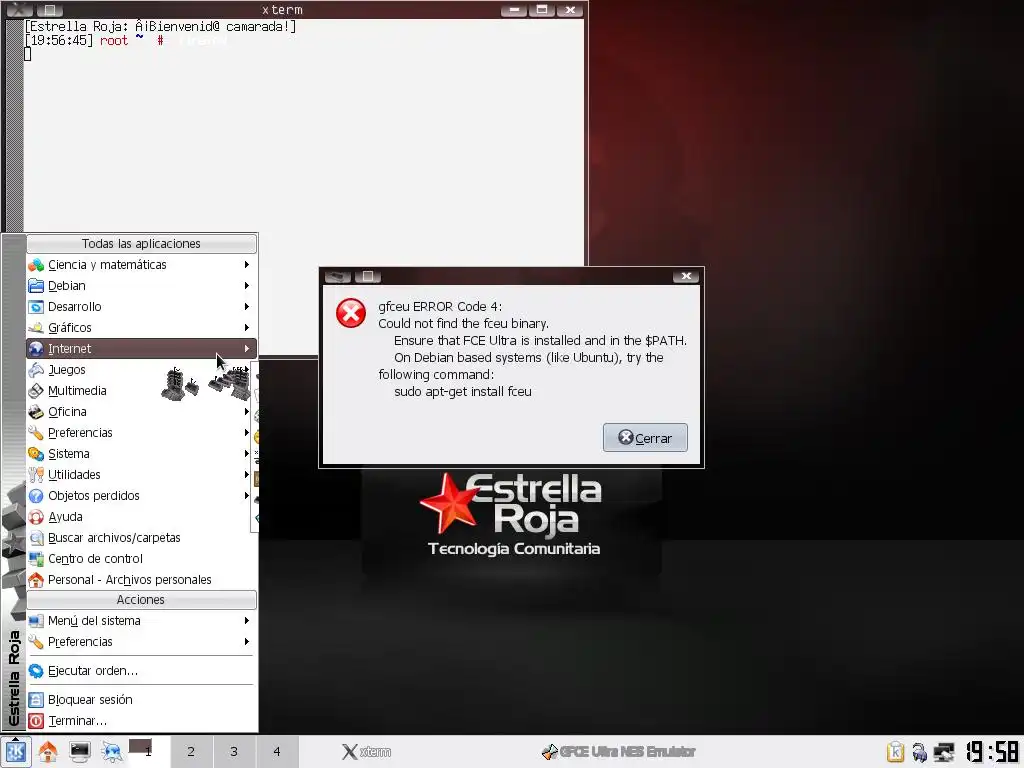Open the Juegos menu entry
This screenshot has height=768, width=1024.
tap(141, 370)
